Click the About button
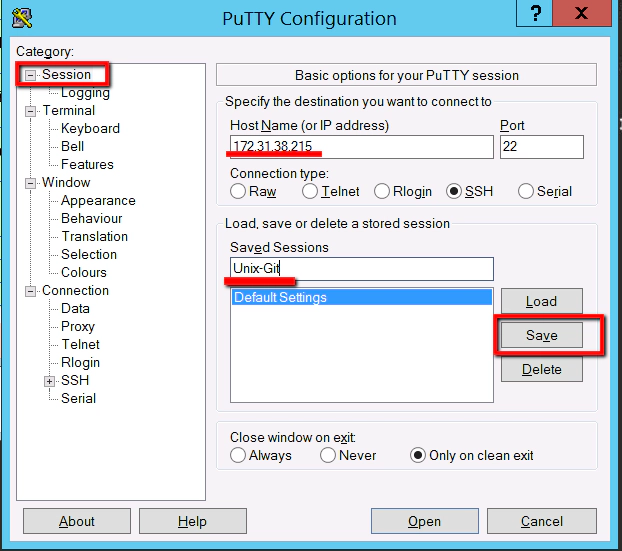This screenshot has width=622, height=551. (77, 521)
